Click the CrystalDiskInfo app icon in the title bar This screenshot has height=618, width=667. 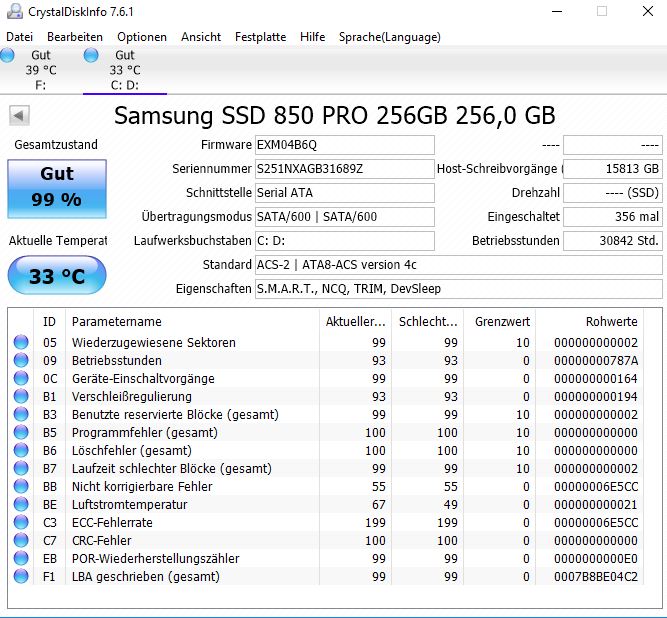(14, 11)
